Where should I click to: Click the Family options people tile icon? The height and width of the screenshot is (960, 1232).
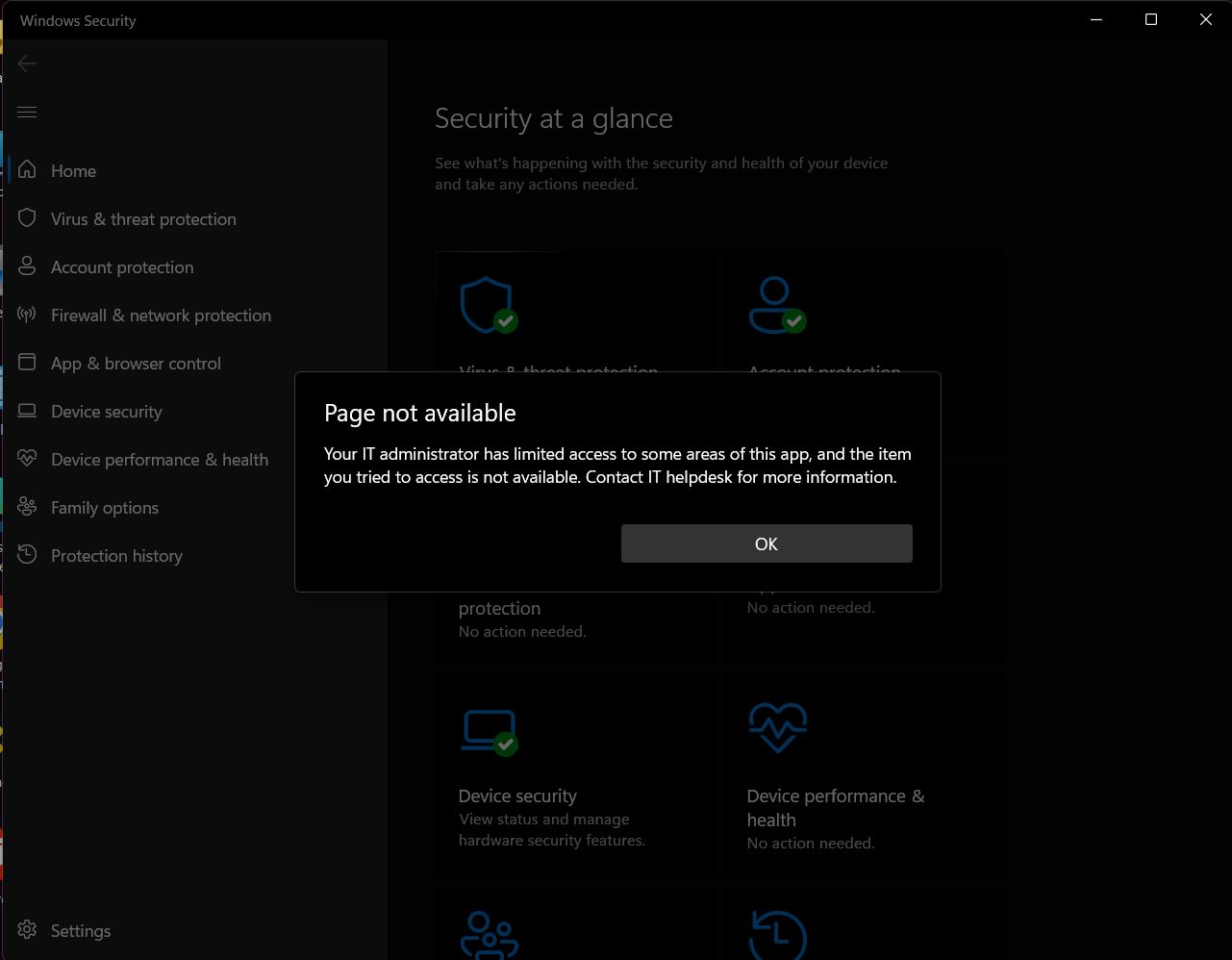coord(490,935)
